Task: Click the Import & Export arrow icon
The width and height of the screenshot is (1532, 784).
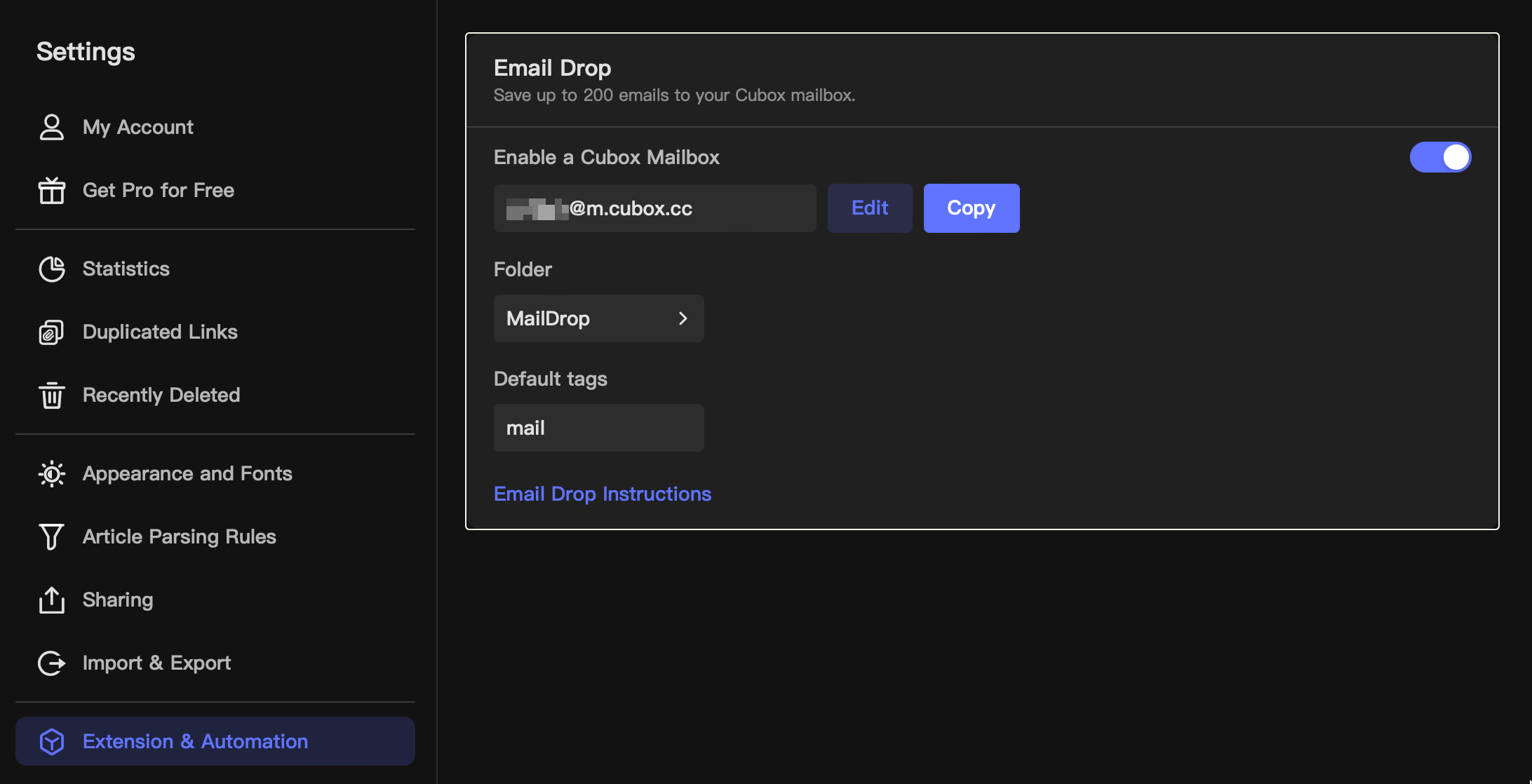Action: (51, 663)
